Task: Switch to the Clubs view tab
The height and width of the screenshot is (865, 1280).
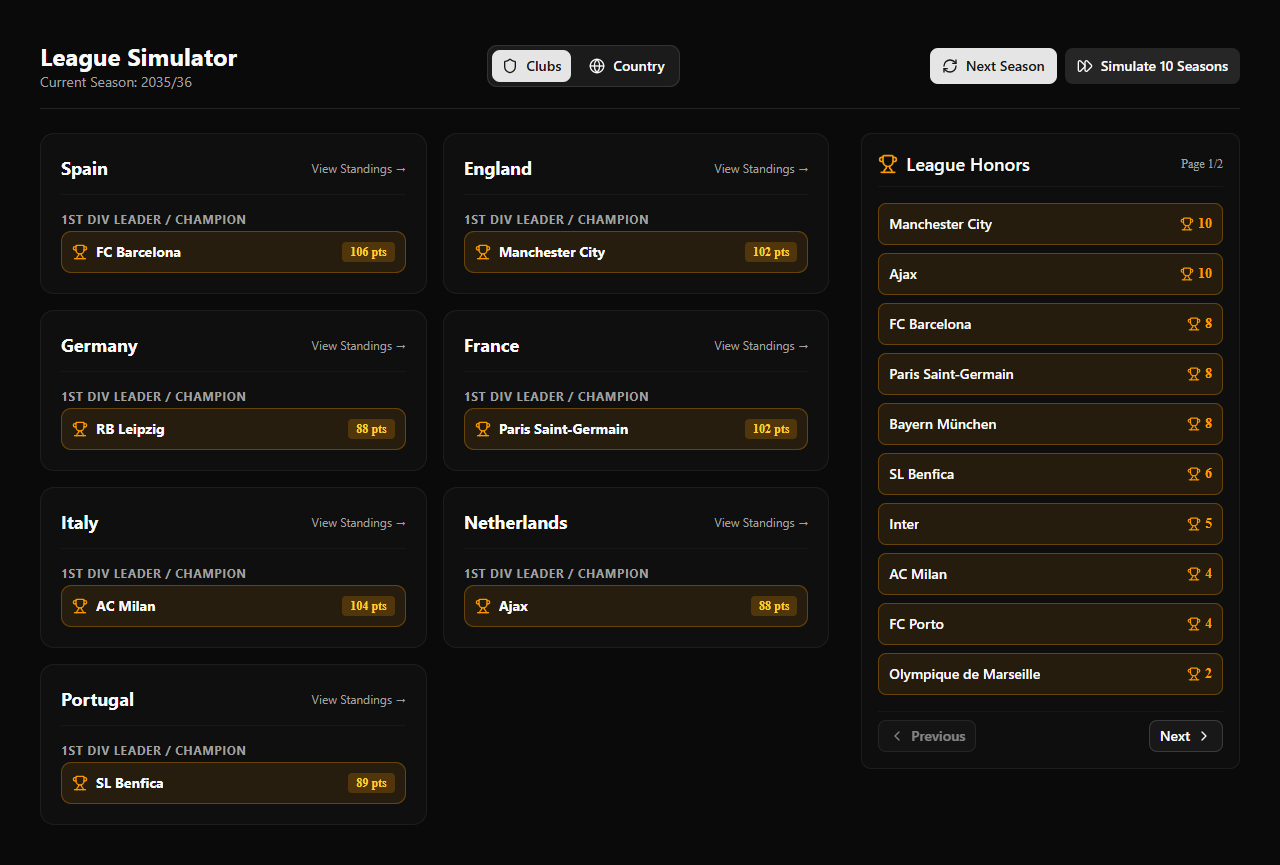Action: point(532,66)
